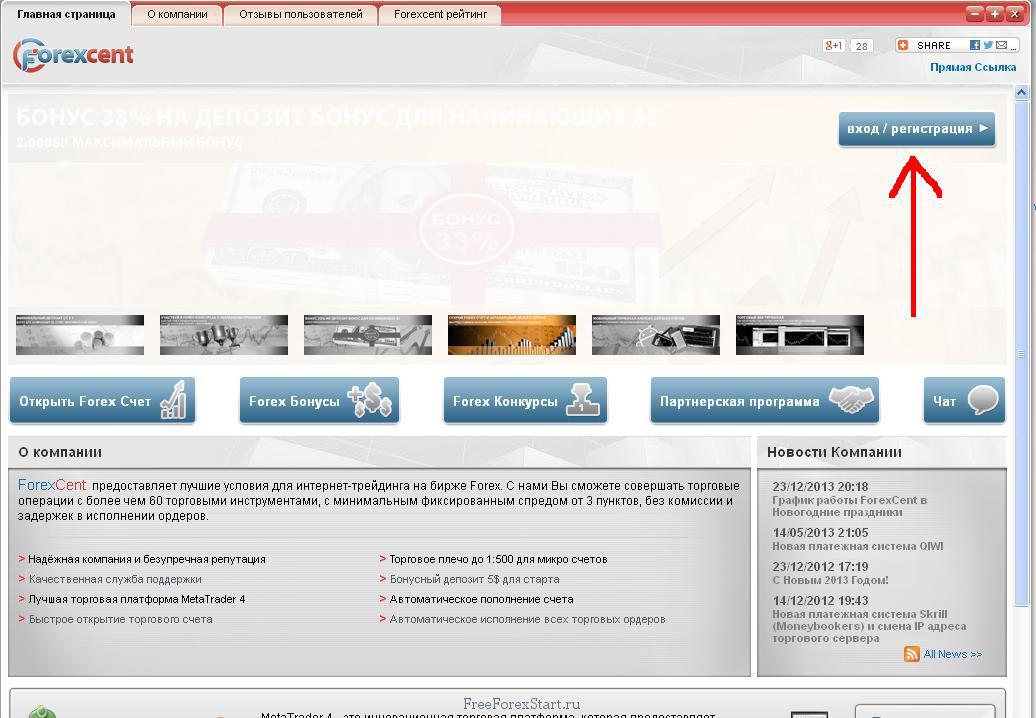Click the Открыть Forex Счет button

pyautogui.click(x=102, y=401)
